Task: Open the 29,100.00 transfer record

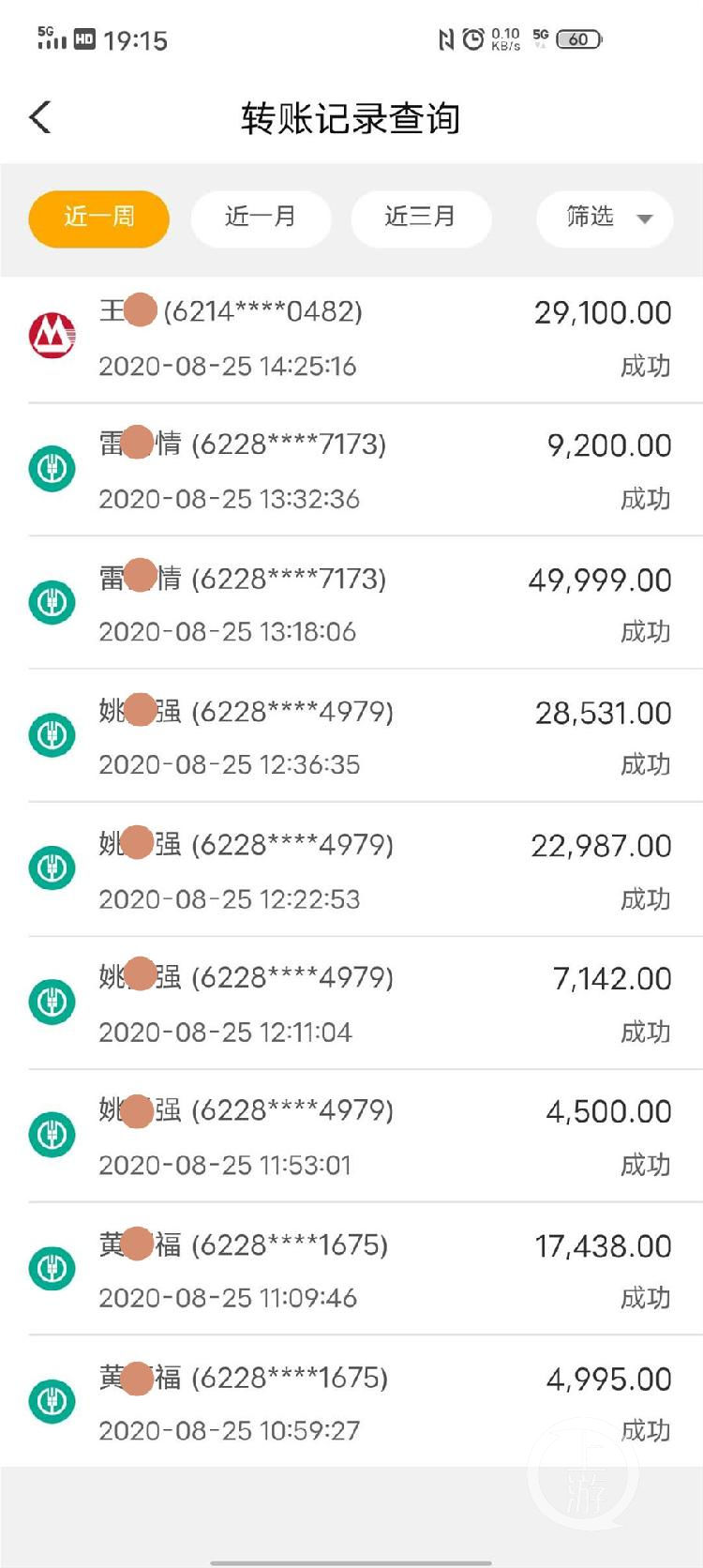Action: [x=366, y=338]
